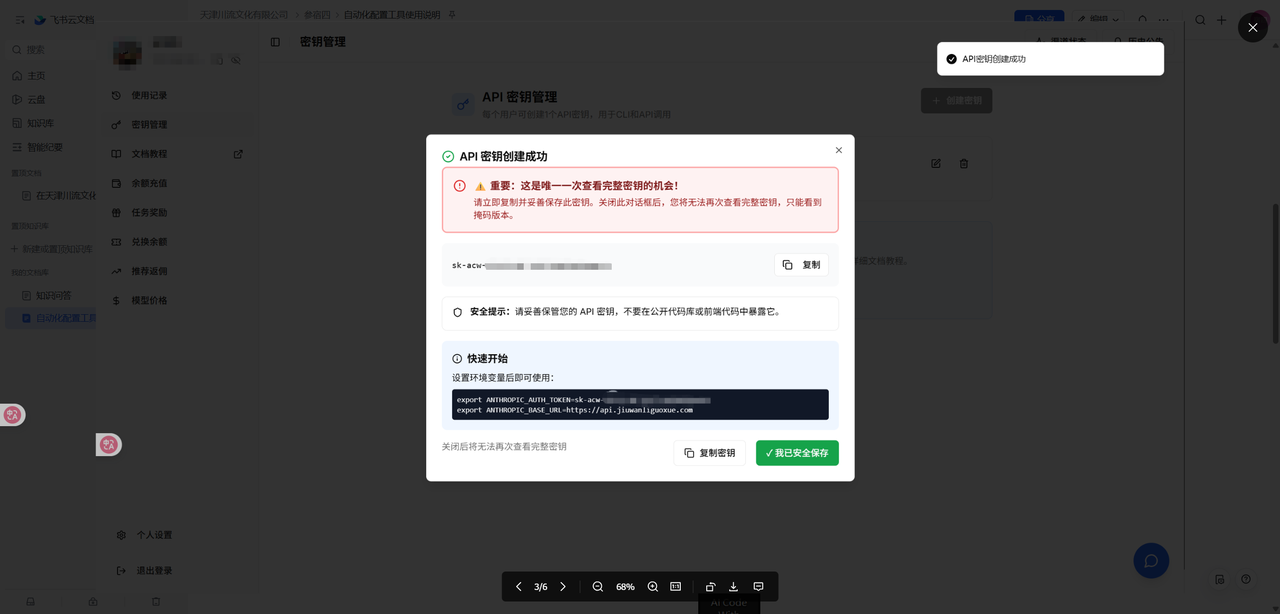
Task: Zoom out using the minus magnifier
Action: pos(598,587)
